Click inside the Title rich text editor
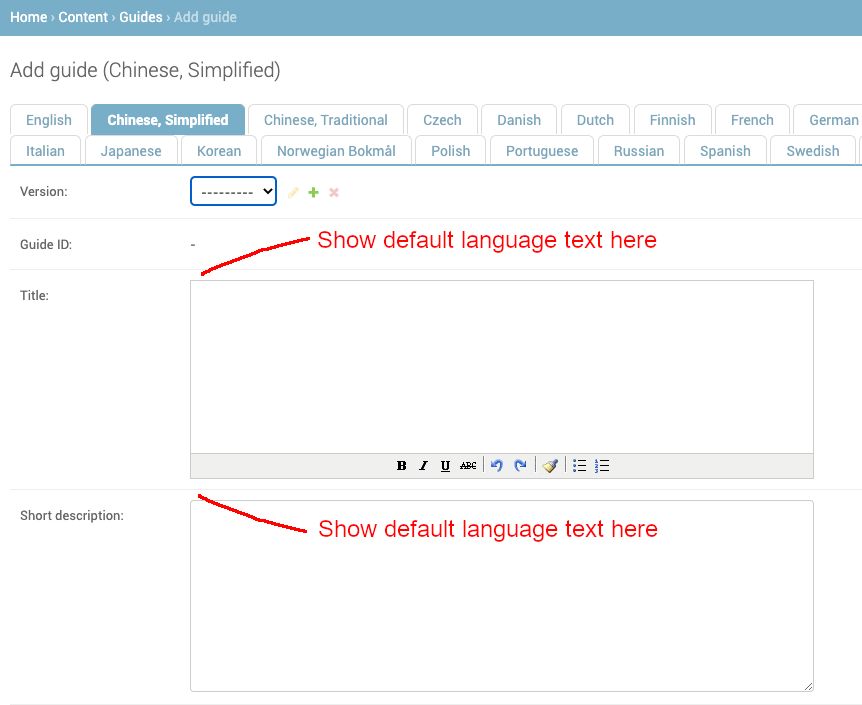This screenshot has height=705, width=862. coord(501,367)
